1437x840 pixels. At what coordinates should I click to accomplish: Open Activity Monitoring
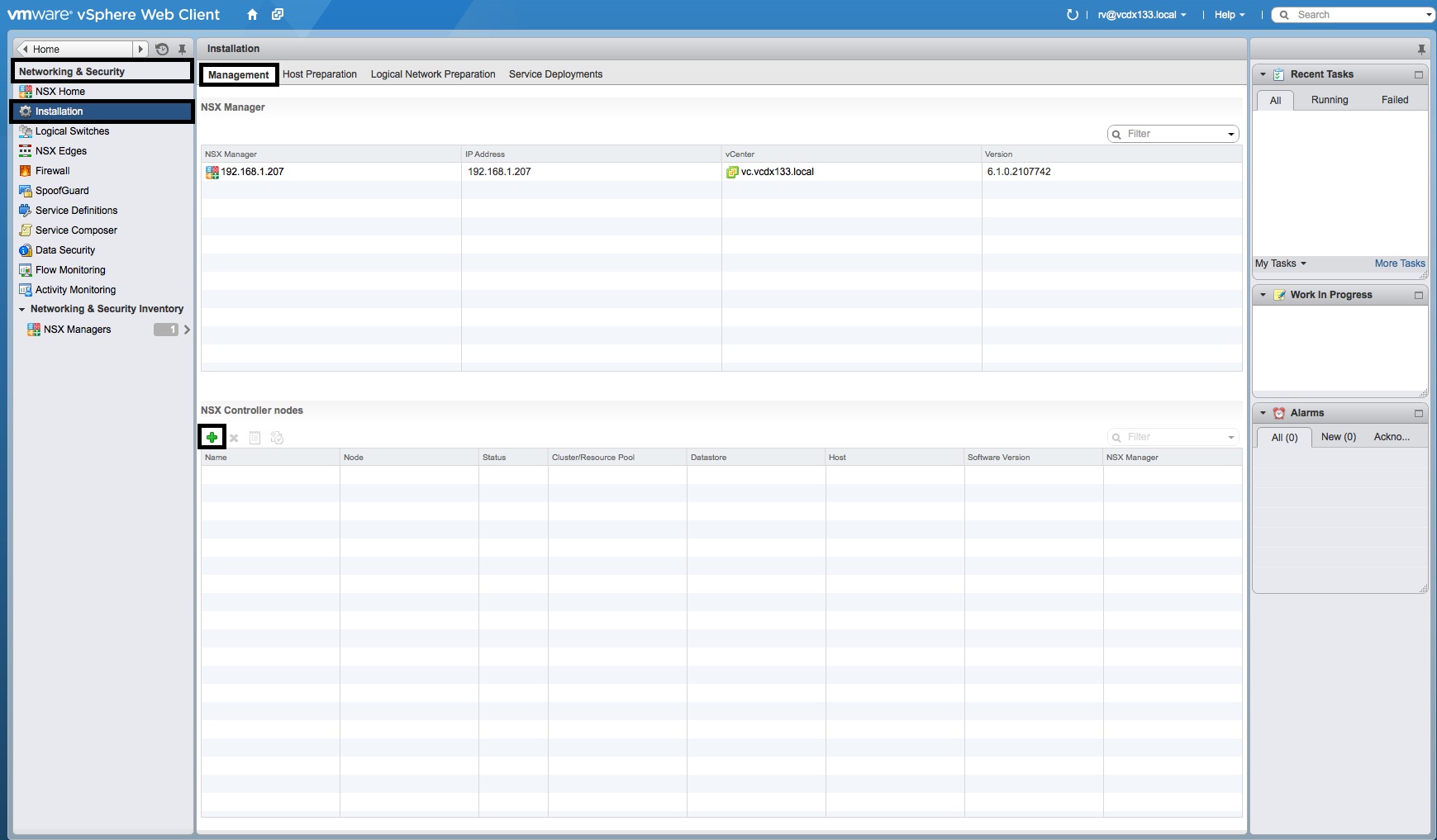74,290
